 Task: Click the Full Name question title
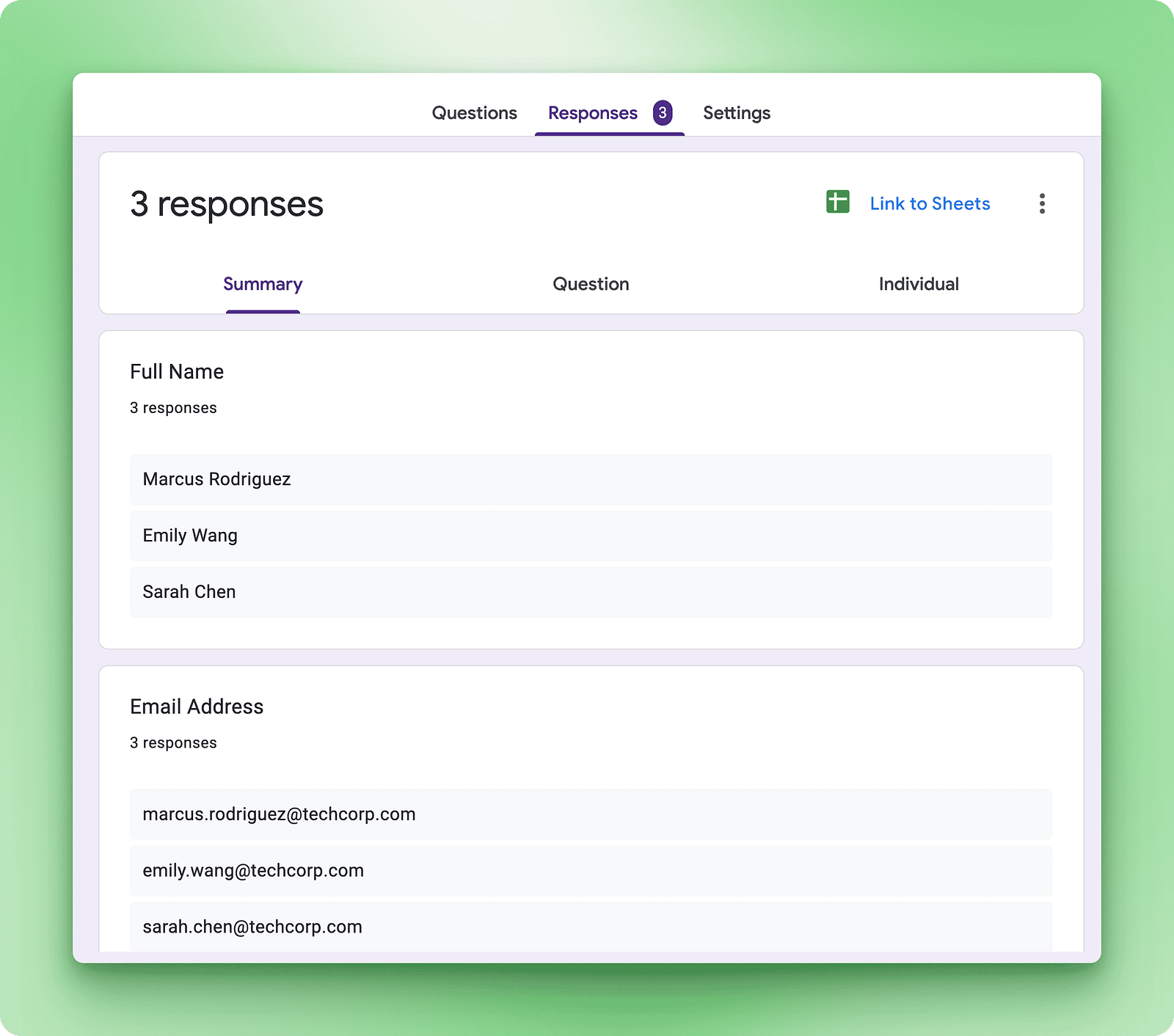coord(177,372)
